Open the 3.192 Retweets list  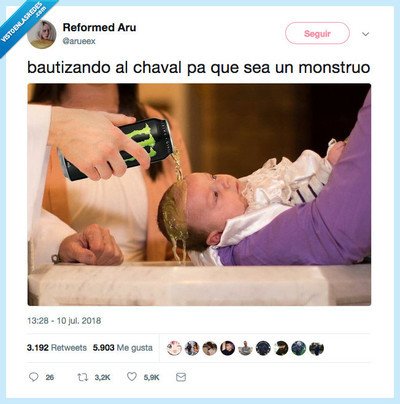57,348
